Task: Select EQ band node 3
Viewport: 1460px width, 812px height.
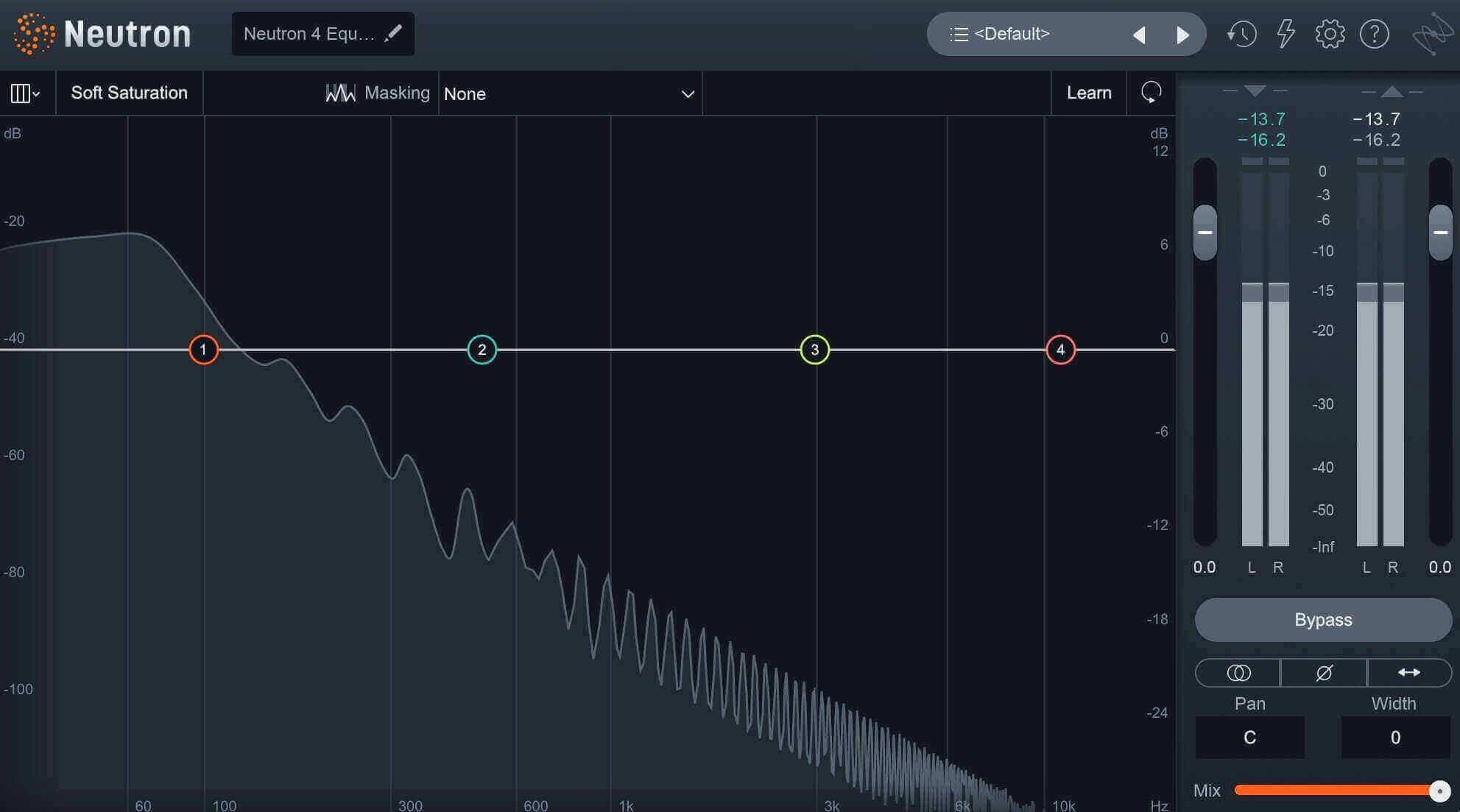Action: [814, 350]
